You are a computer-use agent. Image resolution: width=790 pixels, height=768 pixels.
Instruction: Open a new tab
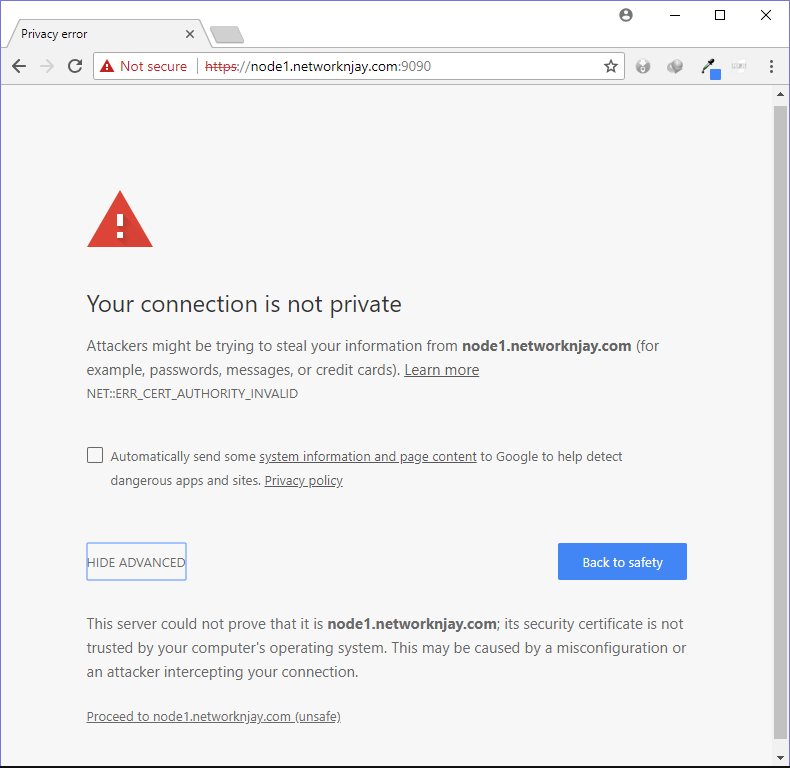coord(227,35)
